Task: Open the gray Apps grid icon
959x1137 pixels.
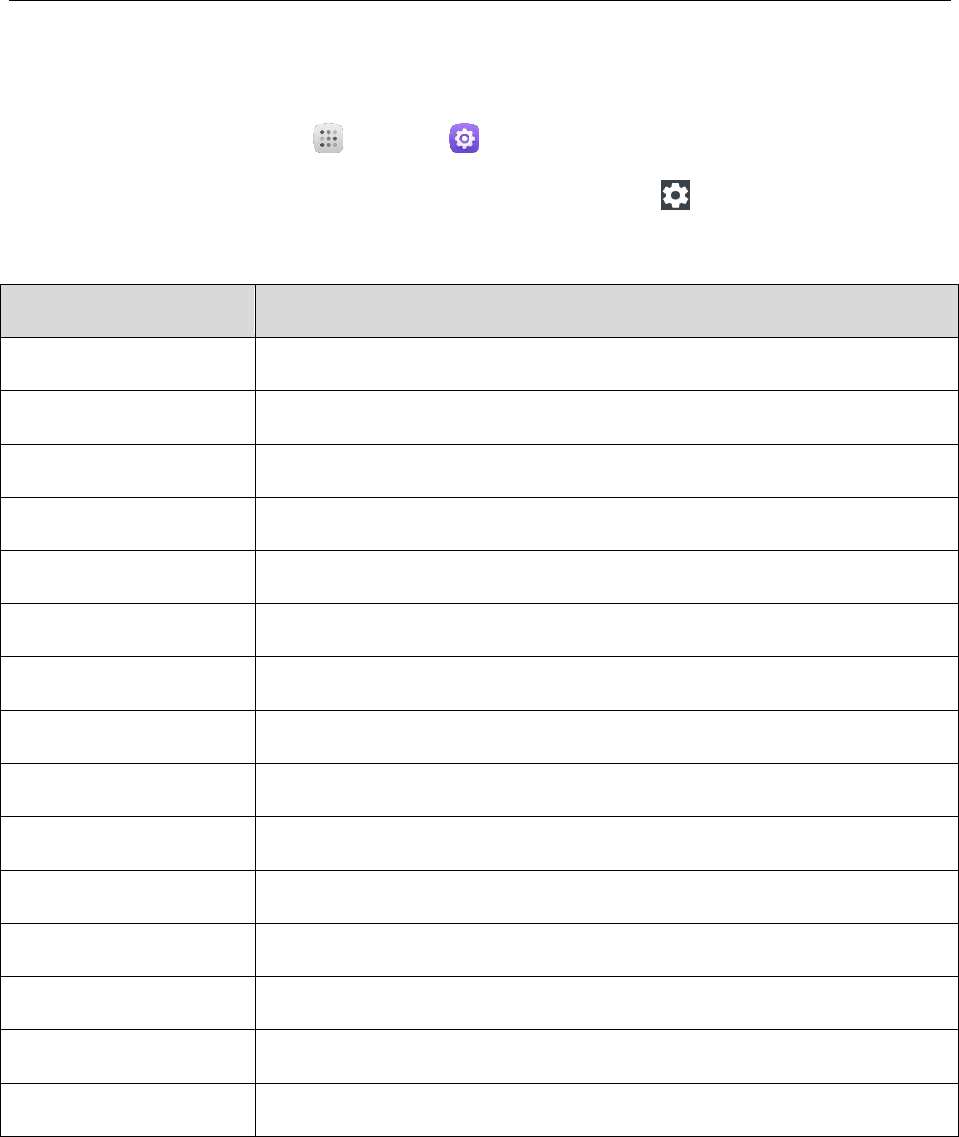Action: pyautogui.click(x=328, y=138)
